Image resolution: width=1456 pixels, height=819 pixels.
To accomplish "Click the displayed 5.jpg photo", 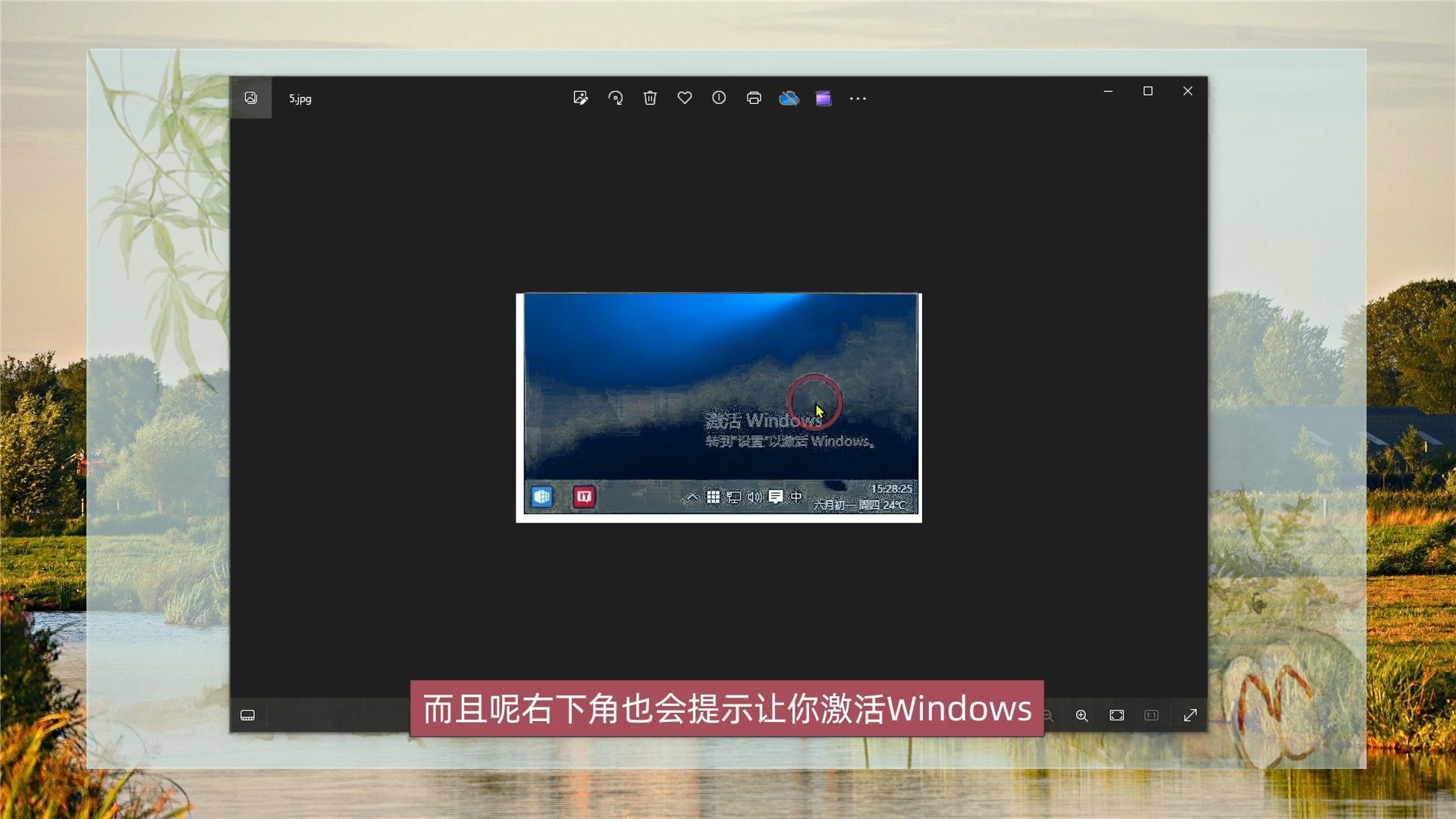I will [719, 408].
